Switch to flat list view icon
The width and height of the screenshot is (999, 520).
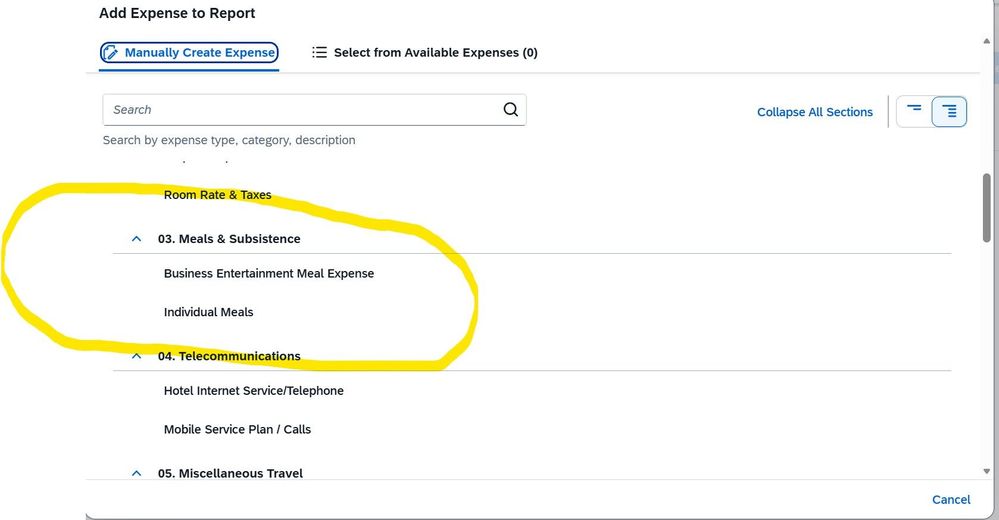(x=914, y=112)
